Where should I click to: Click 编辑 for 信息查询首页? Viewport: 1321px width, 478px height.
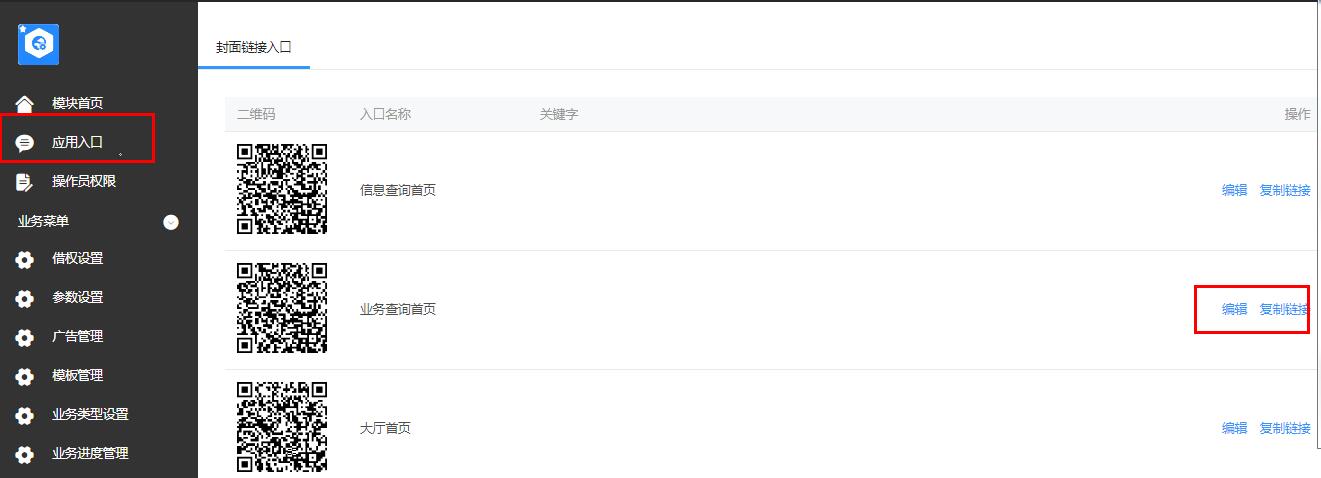(1234, 190)
